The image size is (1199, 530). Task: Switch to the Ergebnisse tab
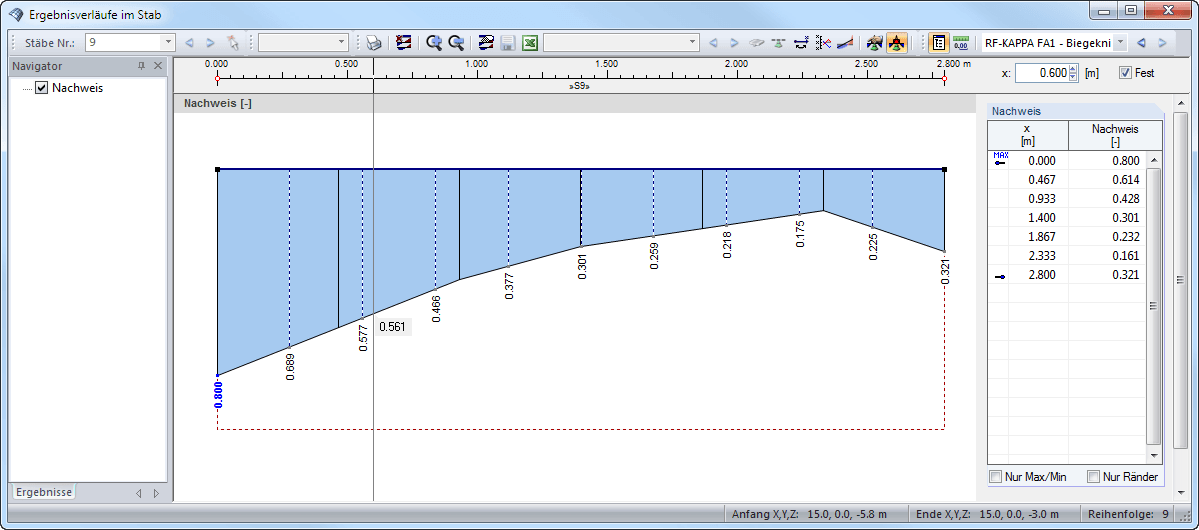pos(44,493)
